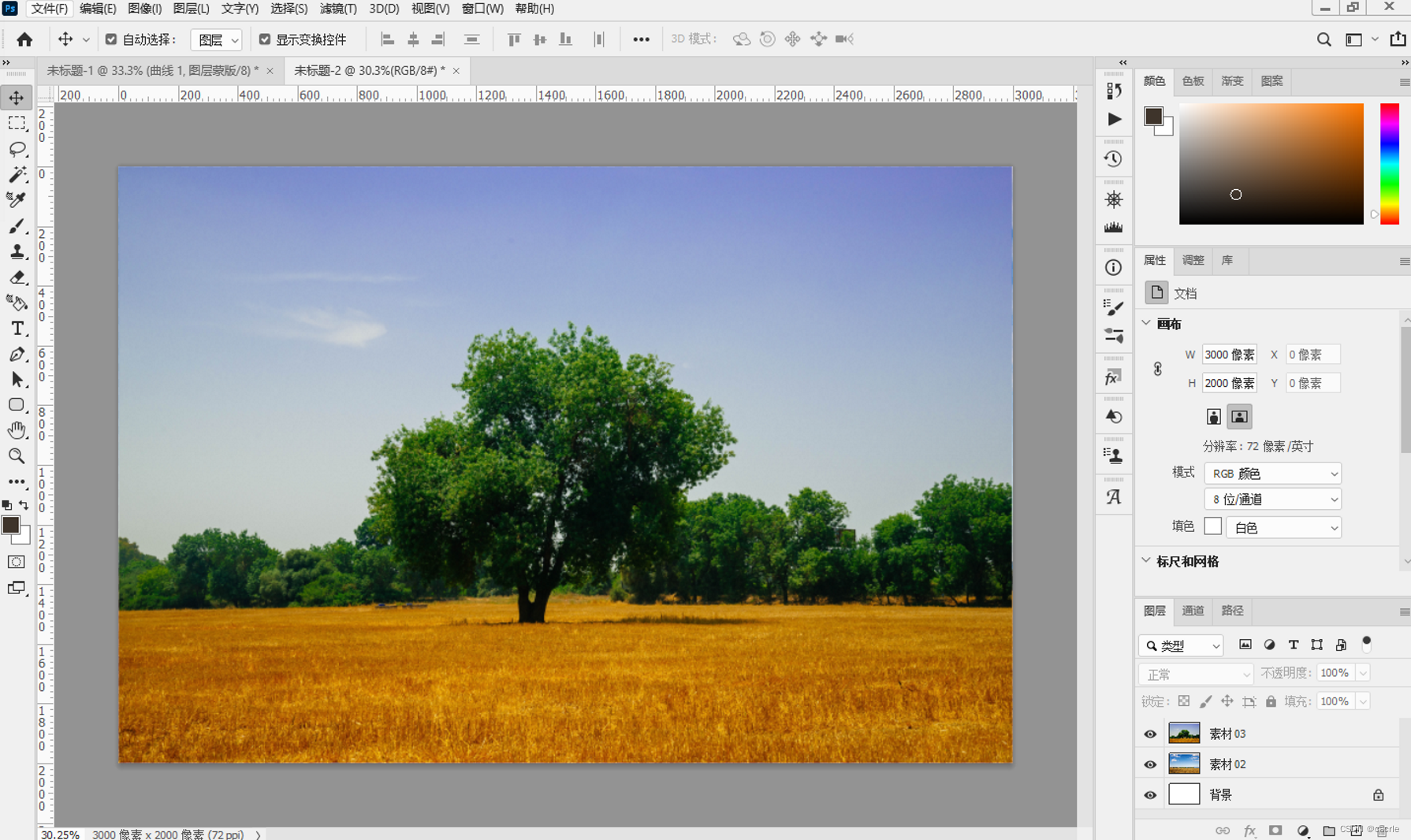Add a layer mask to the layer

[1275, 831]
